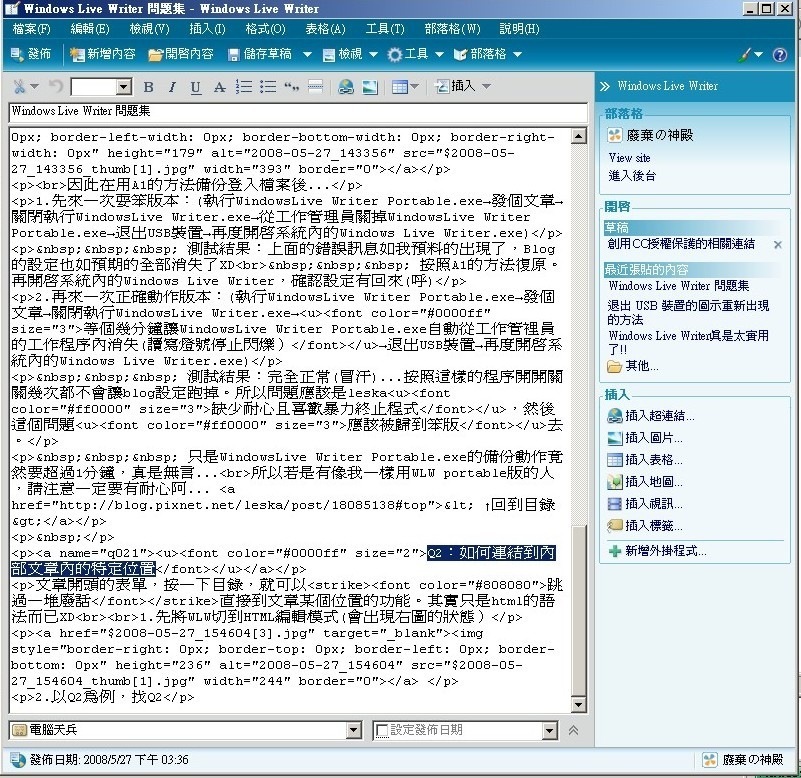The height and width of the screenshot is (778, 801).
Task: Open the 檢視(V) menu
Action: click(149, 29)
